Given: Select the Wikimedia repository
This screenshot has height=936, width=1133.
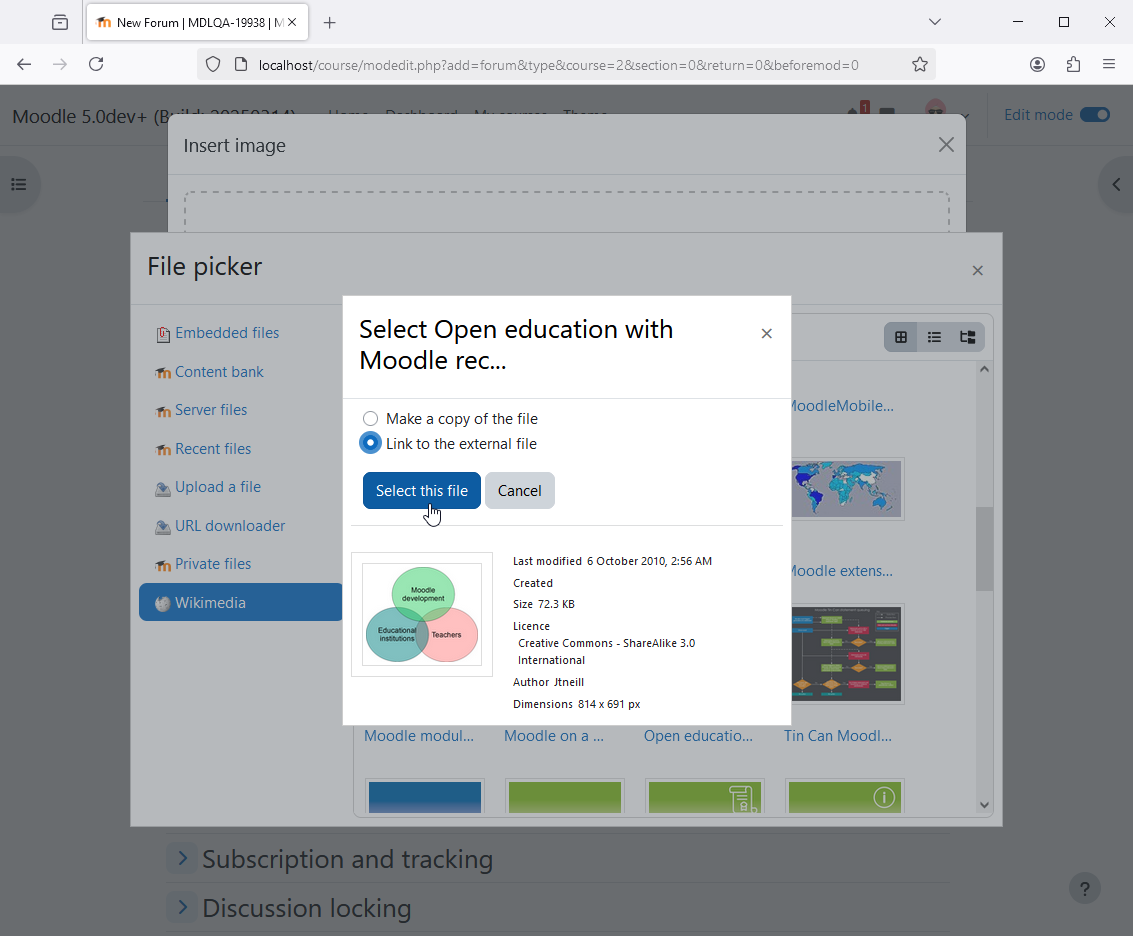Looking at the screenshot, I should tap(241, 602).
